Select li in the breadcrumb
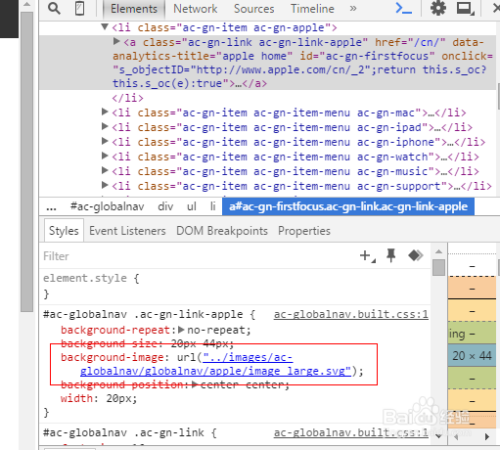Screen dimensions: 500x450 coord(213,207)
